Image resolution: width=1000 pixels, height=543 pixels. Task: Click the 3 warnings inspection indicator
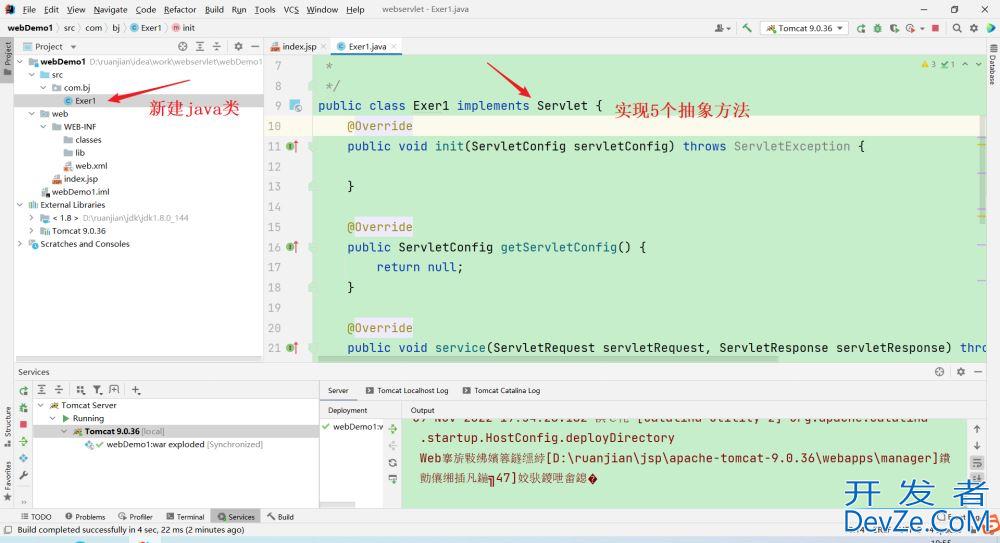(x=929, y=64)
